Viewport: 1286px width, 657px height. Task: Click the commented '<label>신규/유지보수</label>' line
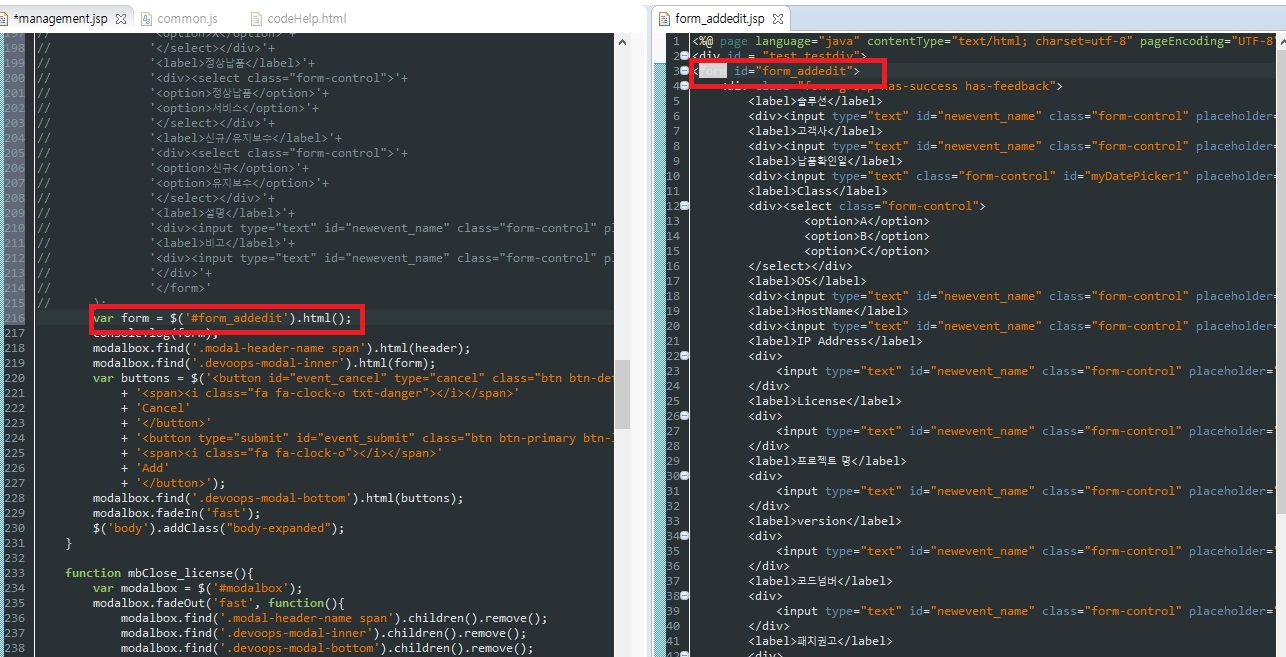[x=245, y=138]
